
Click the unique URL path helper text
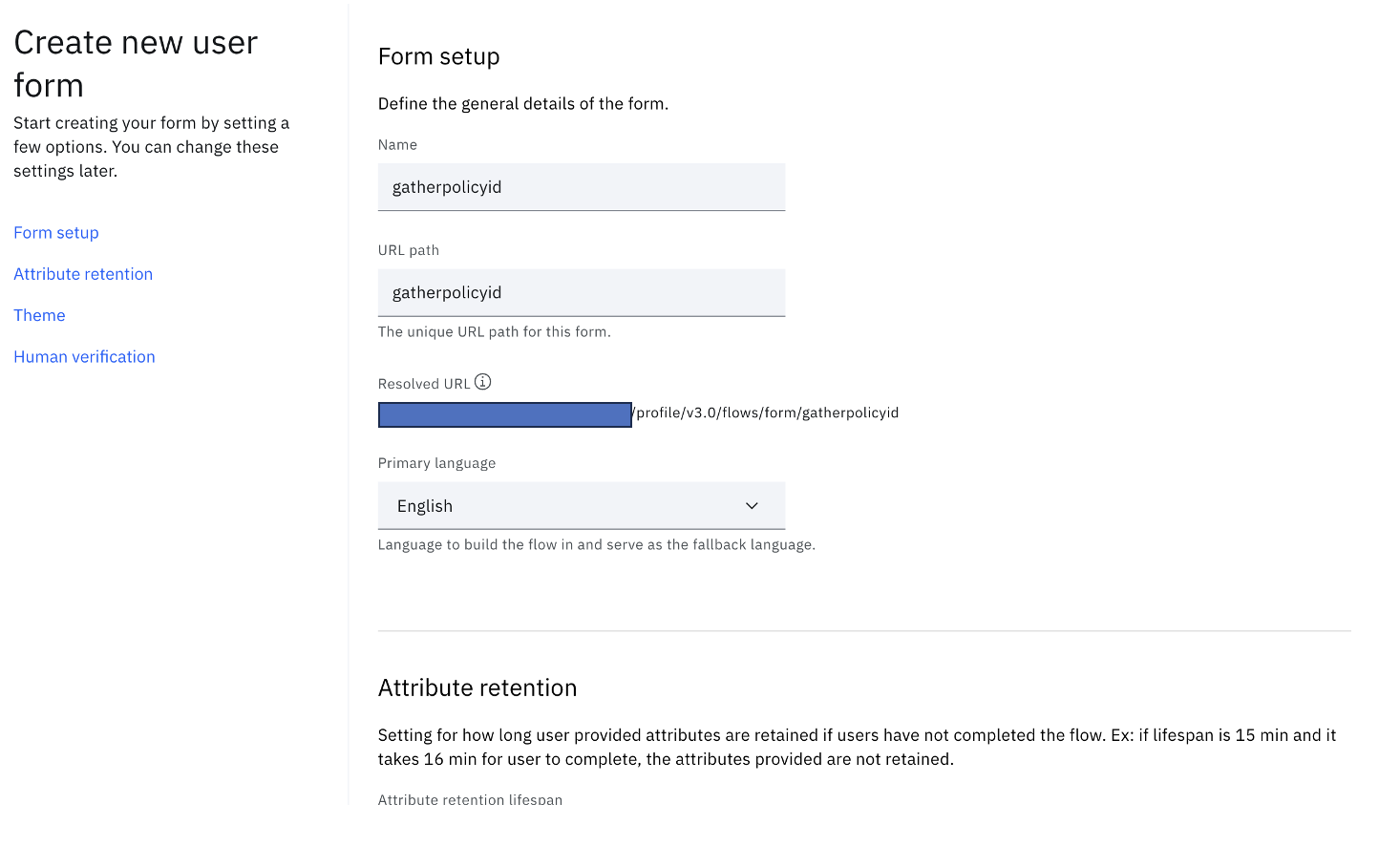[494, 332]
